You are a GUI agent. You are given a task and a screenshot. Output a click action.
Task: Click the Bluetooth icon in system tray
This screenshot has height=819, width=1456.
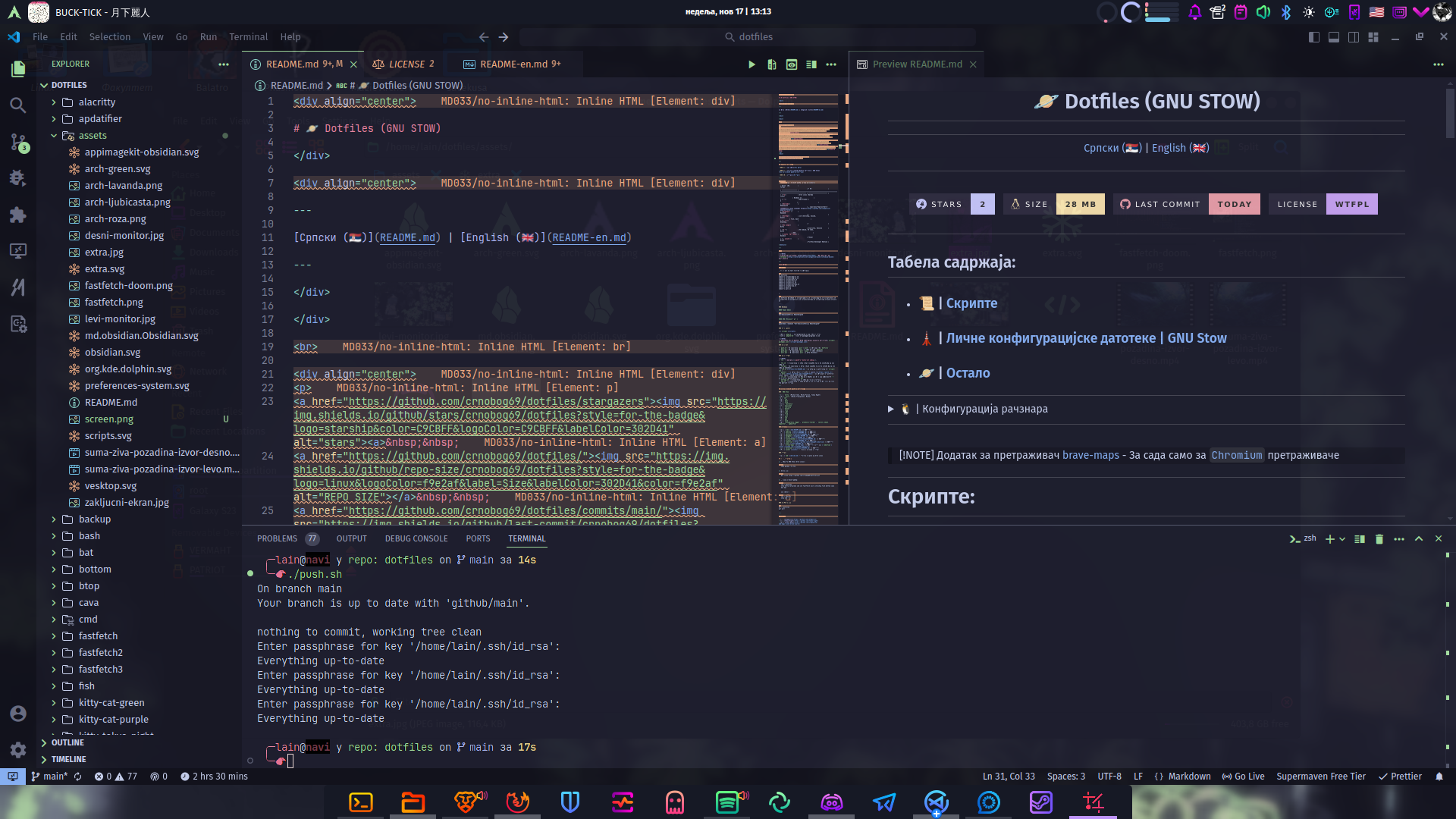click(x=1286, y=12)
